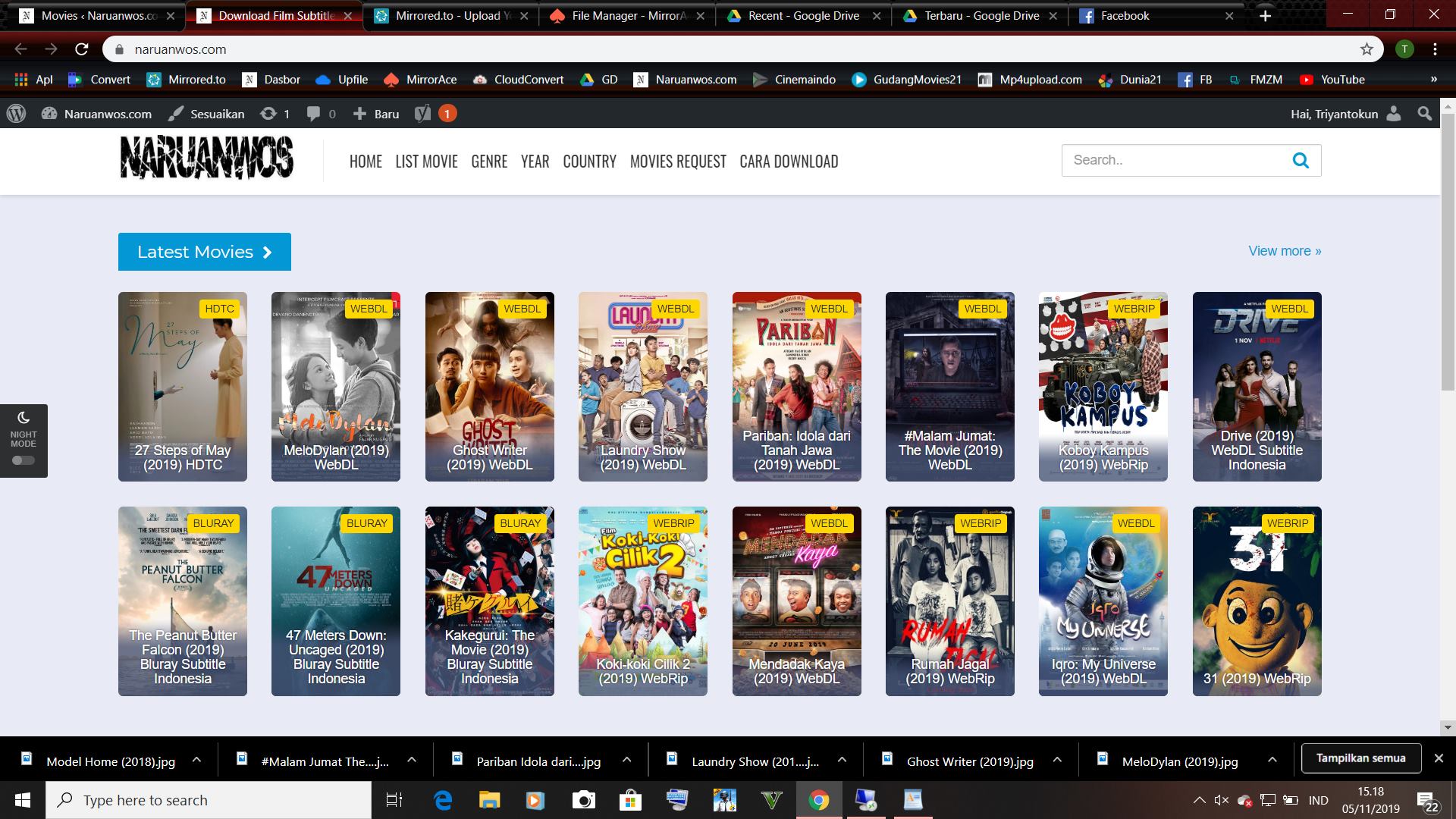Switch to the Recent - Google Drive tab
Image resolution: width=1456 pixels, height=819 pixels.
click(x=804, y=16)
